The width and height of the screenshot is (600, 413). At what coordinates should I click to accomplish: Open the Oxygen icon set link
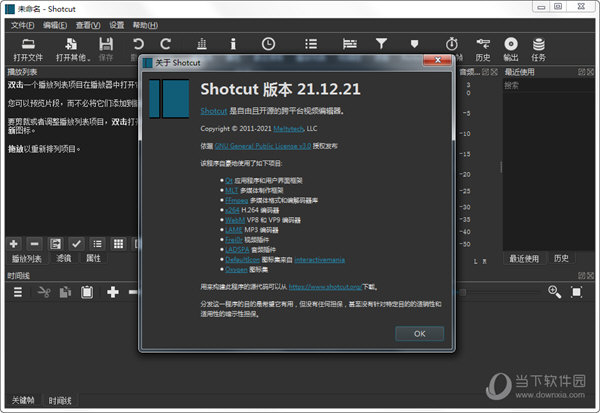point(236,269)
